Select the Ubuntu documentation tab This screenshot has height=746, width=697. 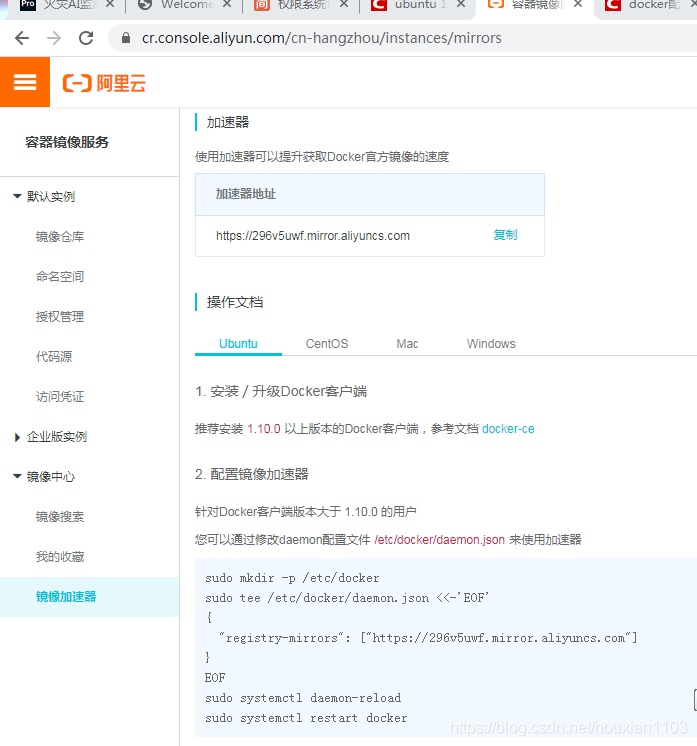[x=238, y=344]
